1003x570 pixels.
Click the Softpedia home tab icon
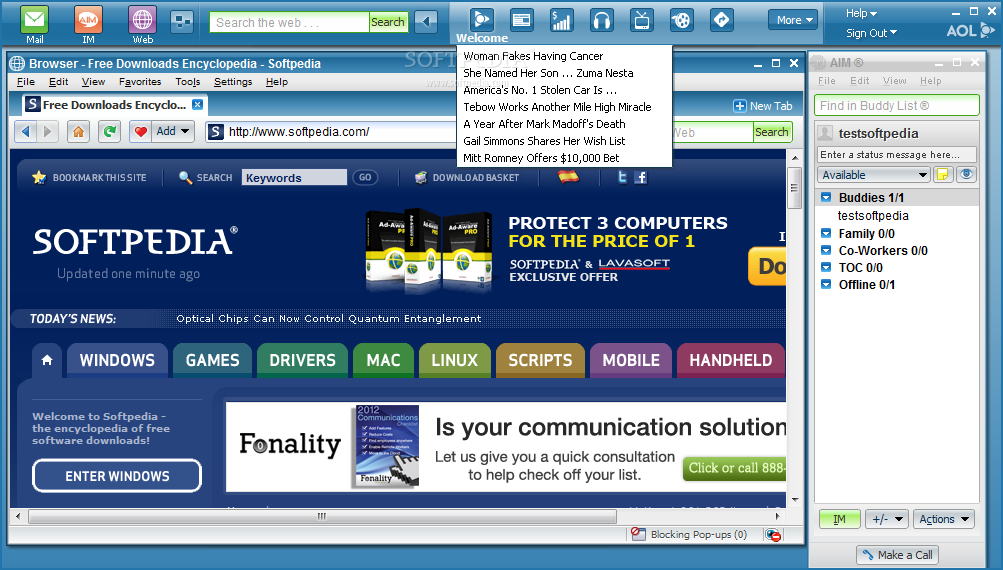tap(47, 360)
